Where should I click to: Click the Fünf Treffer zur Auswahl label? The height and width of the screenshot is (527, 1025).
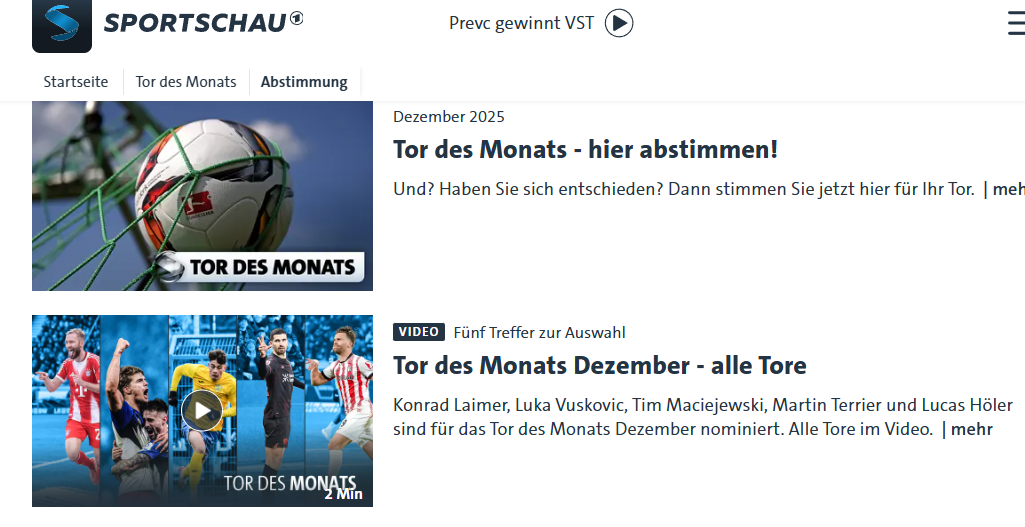[539, 332]
